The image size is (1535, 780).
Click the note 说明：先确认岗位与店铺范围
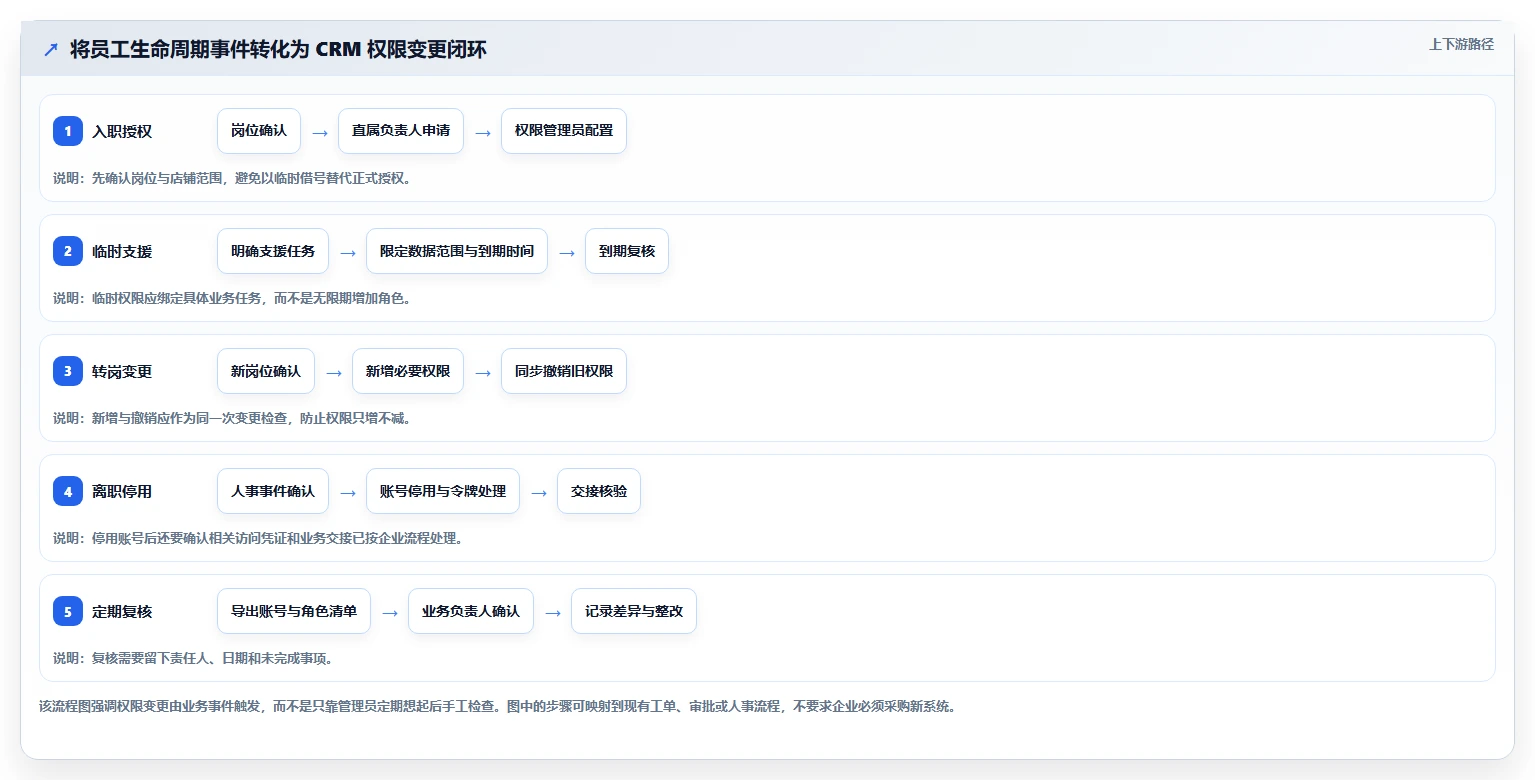click(232, 178)
